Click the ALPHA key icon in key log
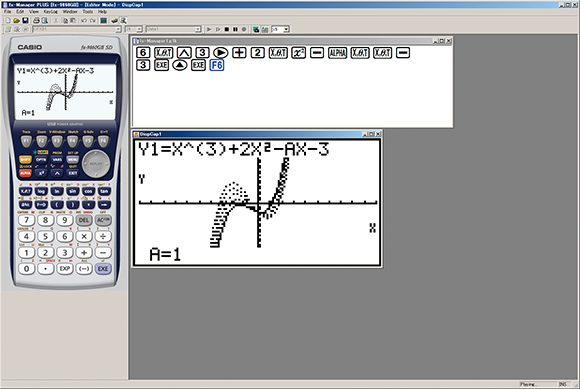The width and height of the screenshot is (580, 389). (337, 53)
